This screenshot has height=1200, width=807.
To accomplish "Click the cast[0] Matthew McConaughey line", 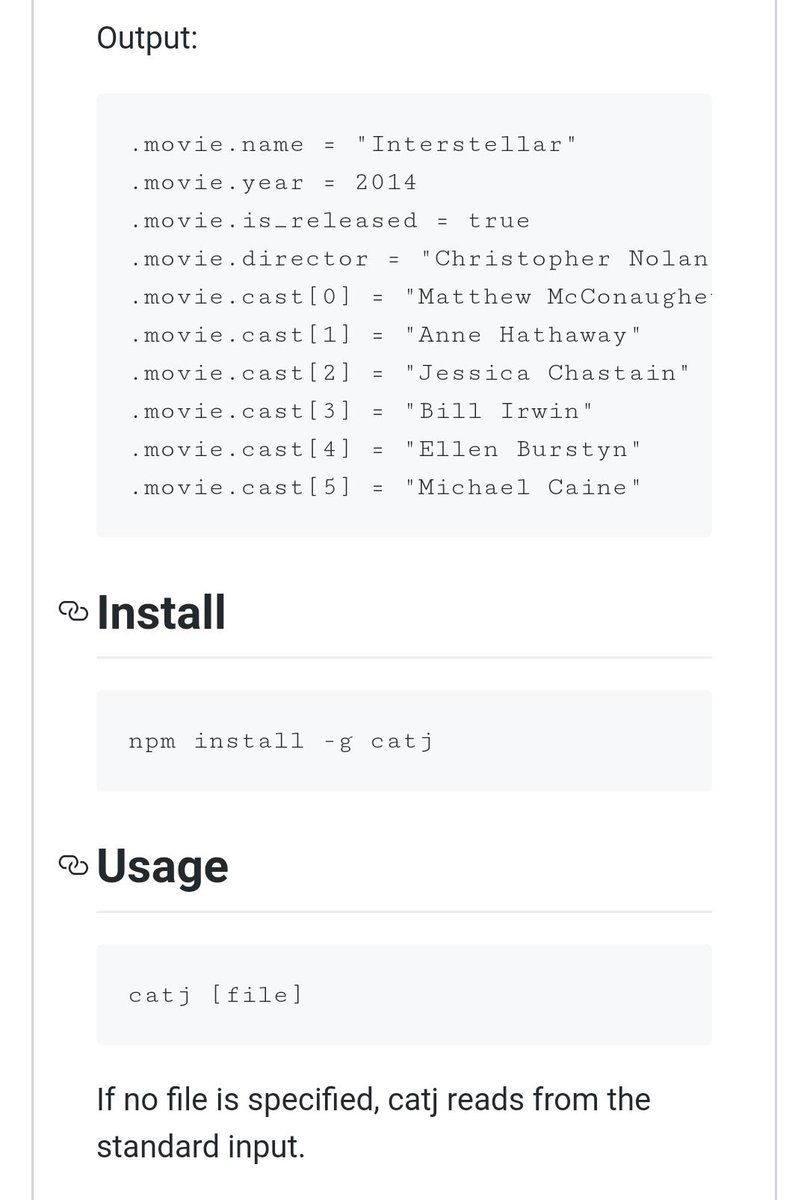I will tap(419, 297).
